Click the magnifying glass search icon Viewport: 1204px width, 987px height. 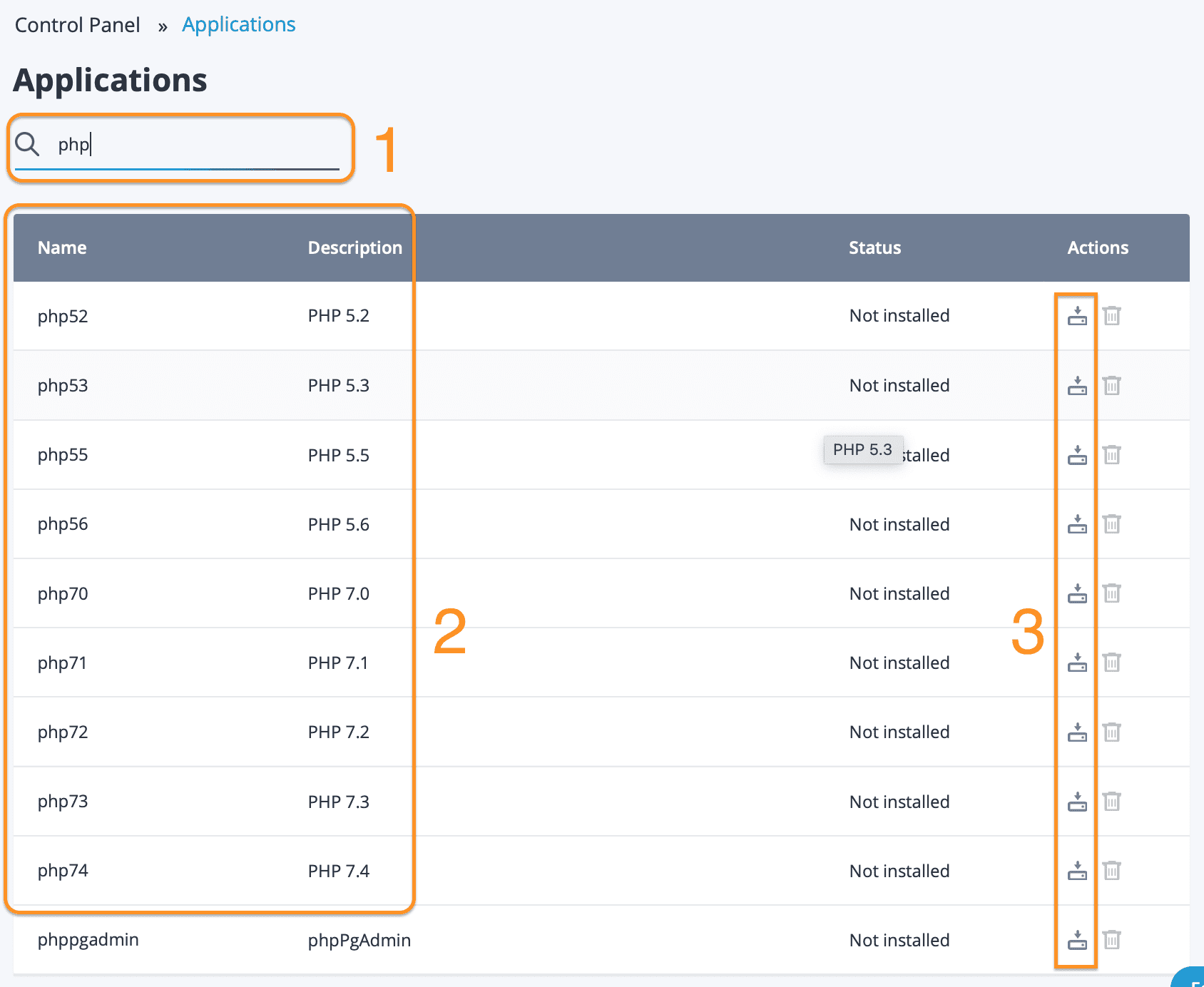[x=27, y=144]
